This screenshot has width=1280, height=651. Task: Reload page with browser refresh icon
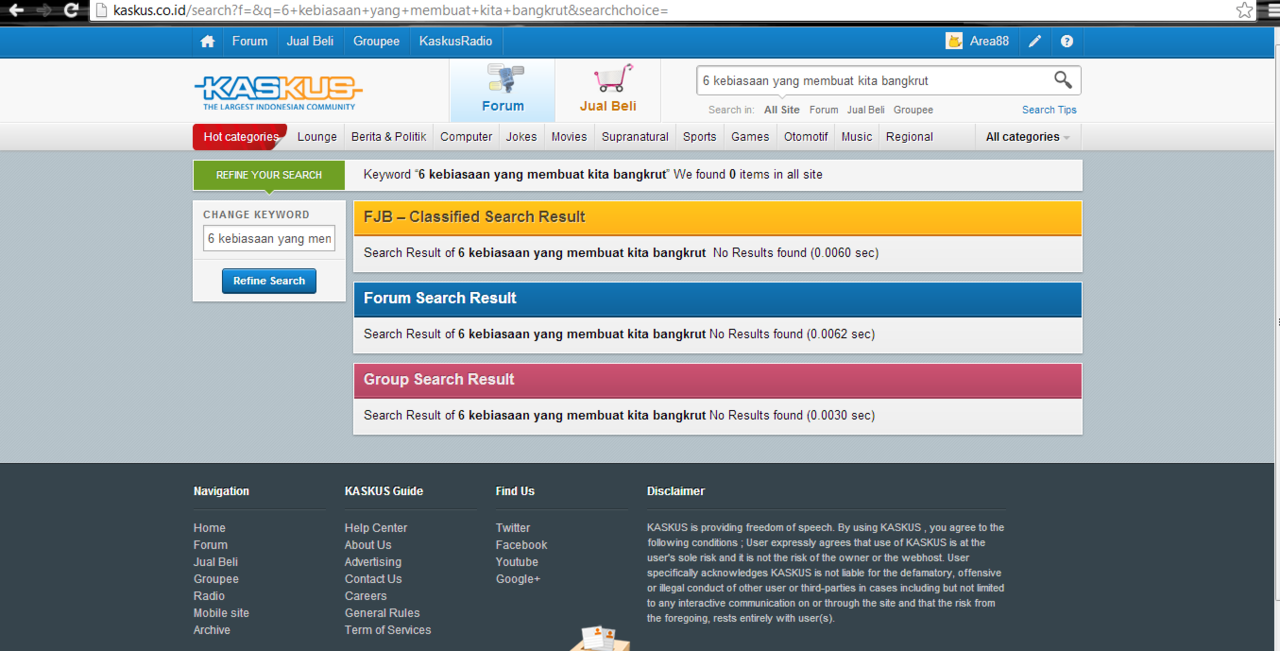pos(71,11)
